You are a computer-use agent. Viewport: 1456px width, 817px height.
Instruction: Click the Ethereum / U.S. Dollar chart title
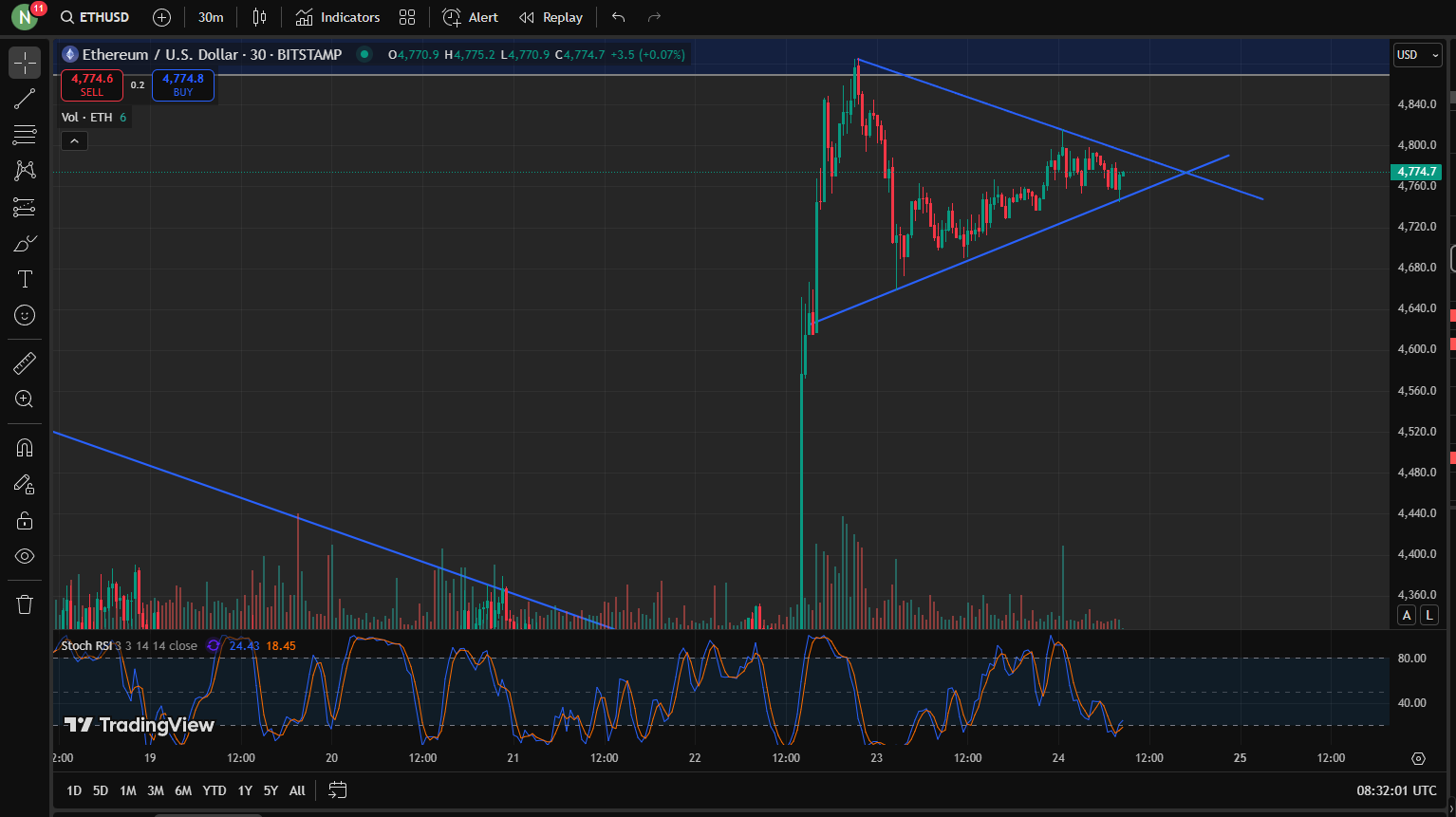click(212, 54)
